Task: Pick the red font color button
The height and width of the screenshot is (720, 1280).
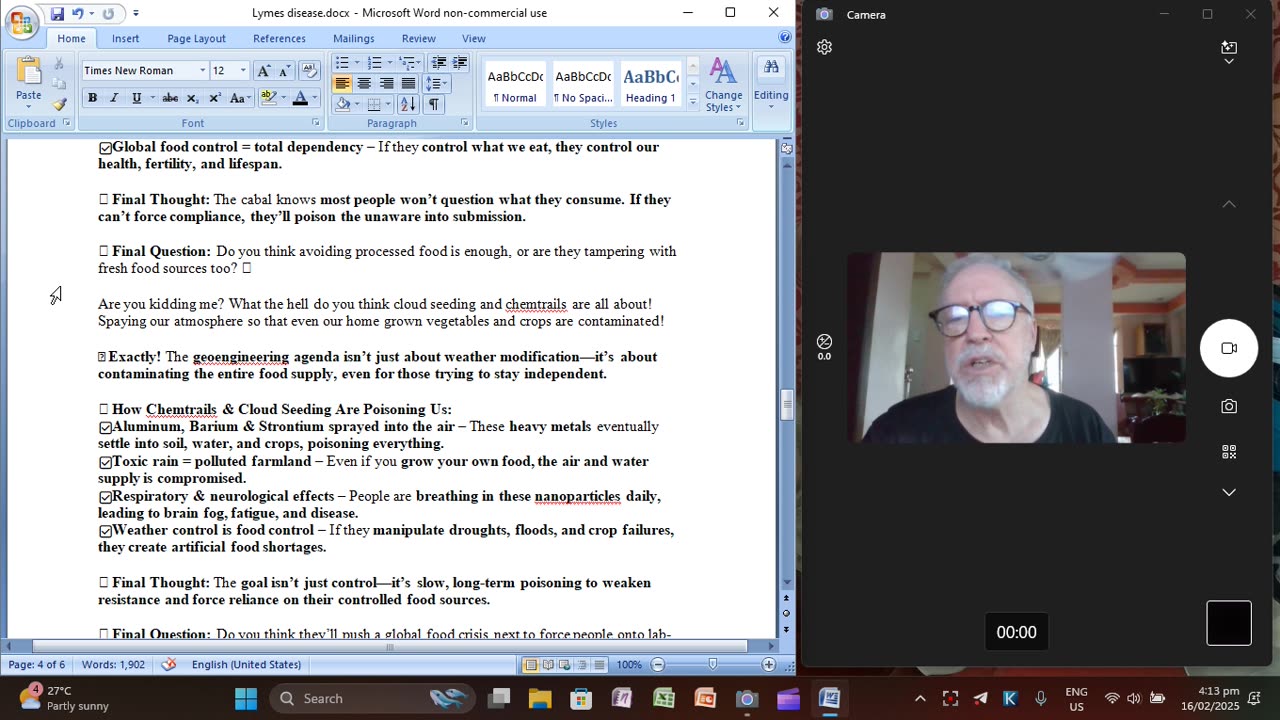Action: point(299,98)
